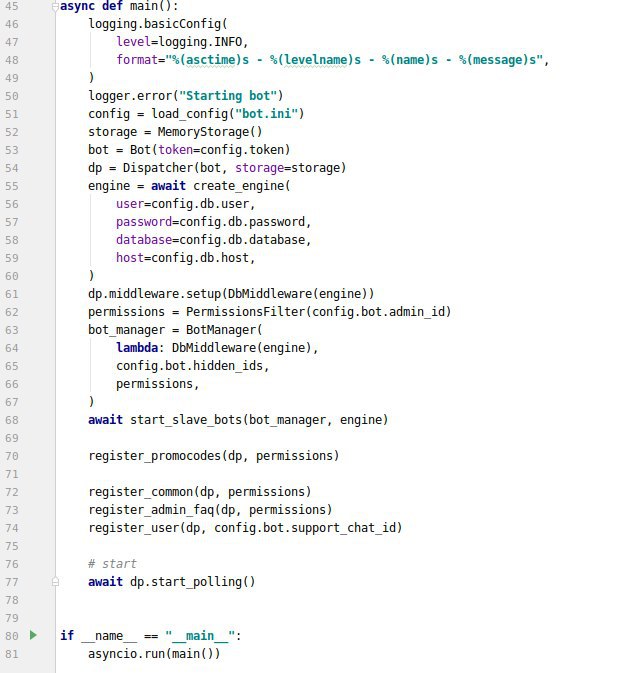Click line number 61 in the gutter
Image resolution: width=641 pixels, height=673 pixels.
[12, 294]
